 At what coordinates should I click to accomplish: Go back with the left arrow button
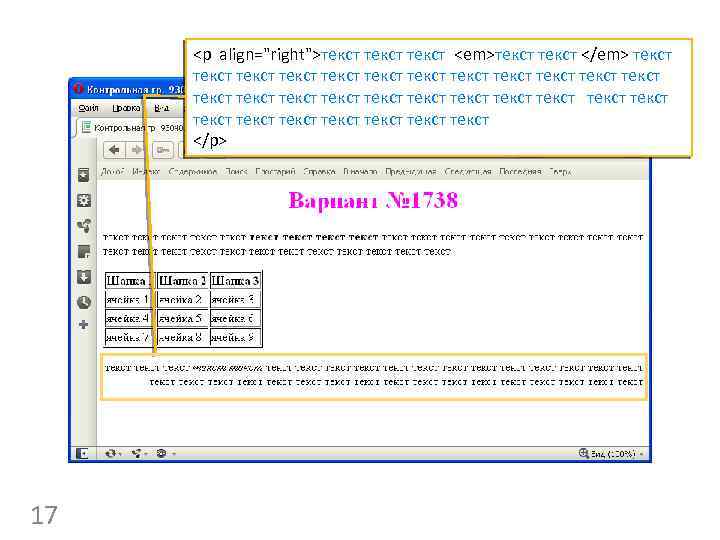pos(114,150)
